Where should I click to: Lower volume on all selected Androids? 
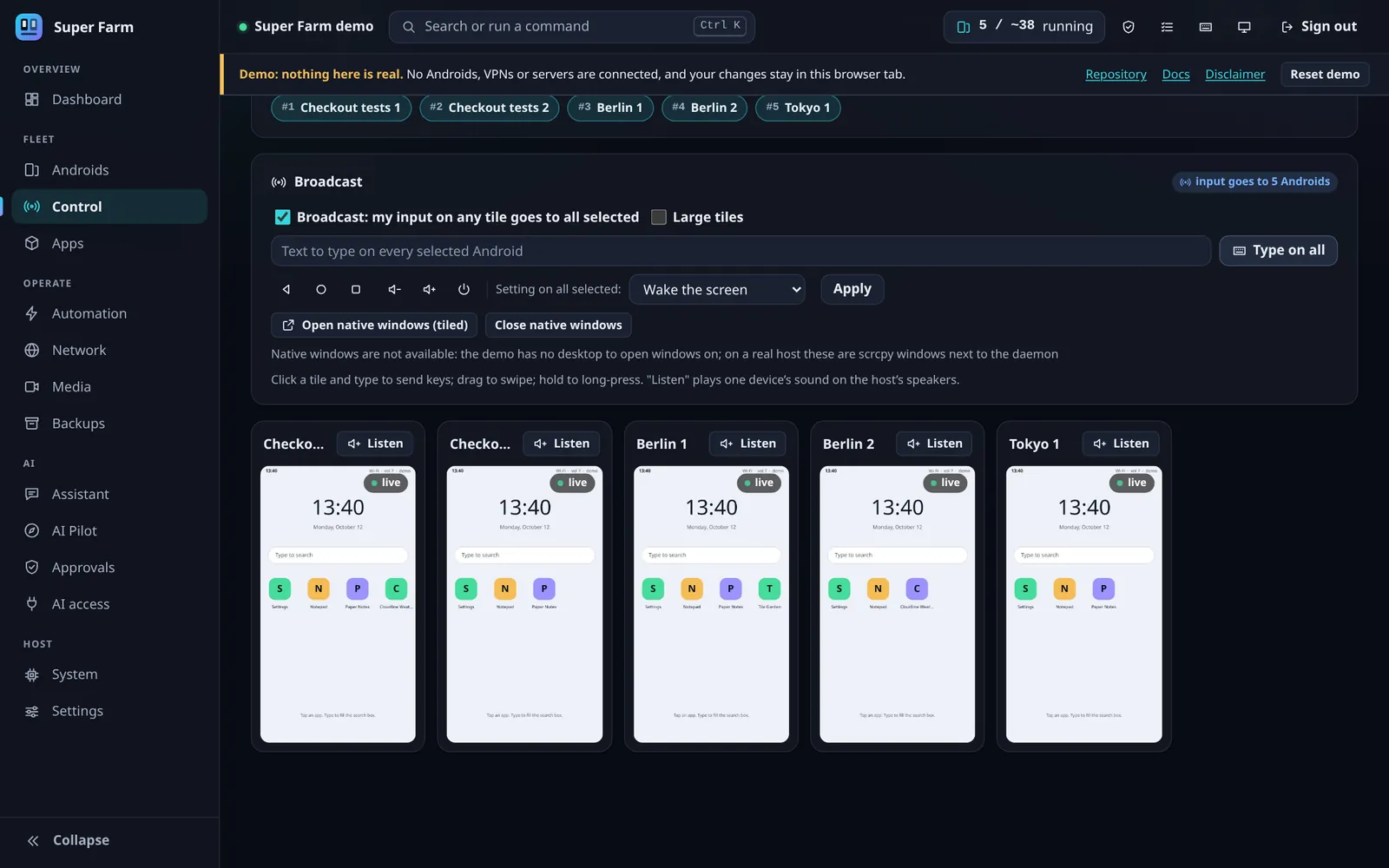click(x=394, y=289)
